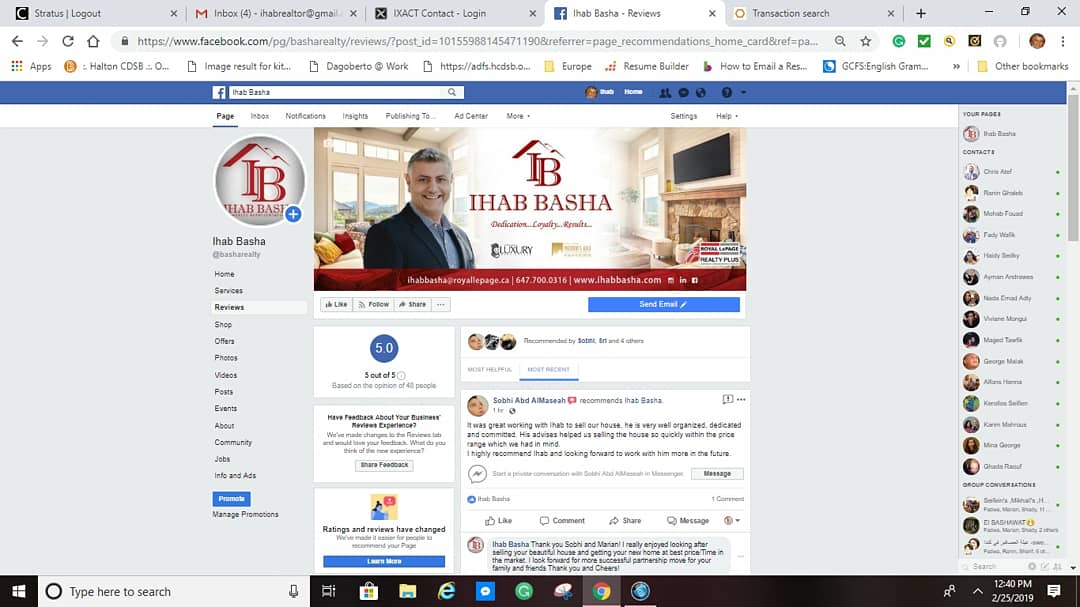1080x607 pixels.
Task: Open Messenger icon in Facebook header
Action: [x=683, y=92]
